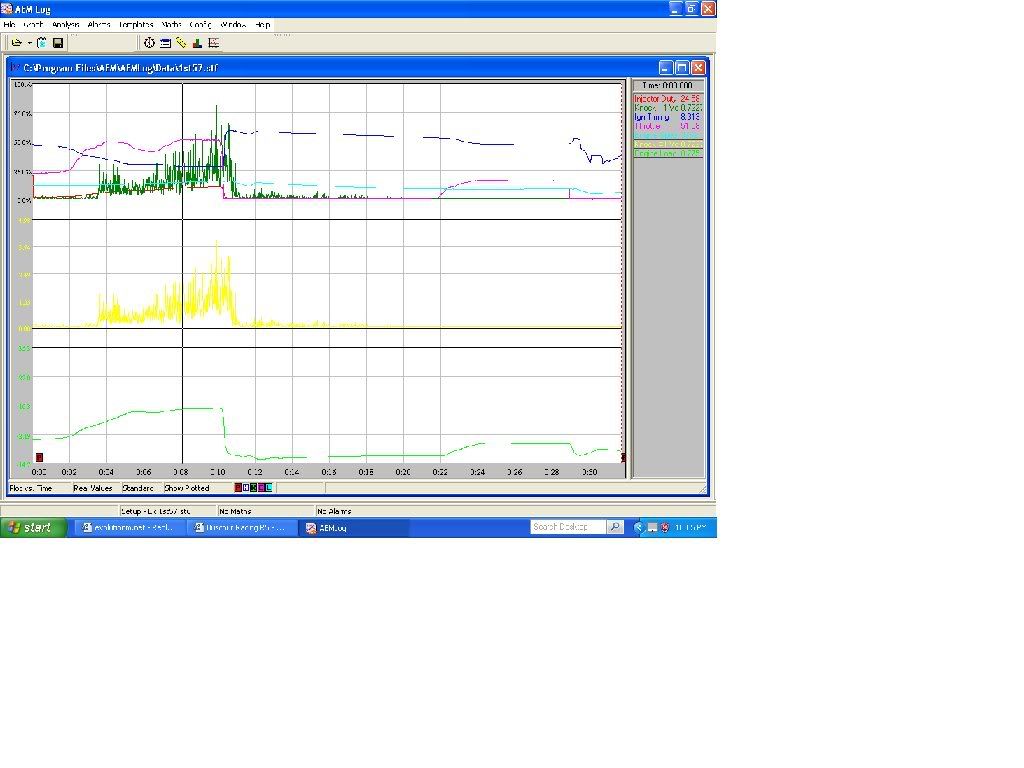Open the Templates menu

pos(136,24)
